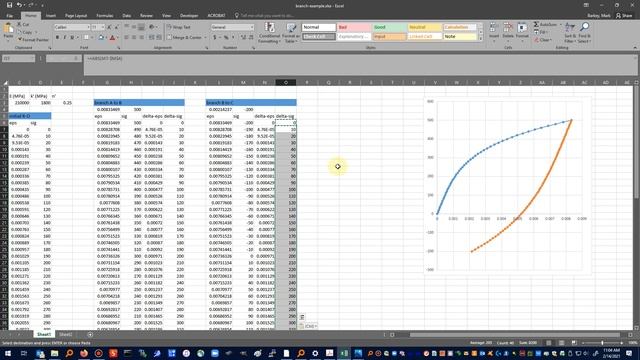
Task: Click the Increase Indent icon
Action: pos(158,38)
